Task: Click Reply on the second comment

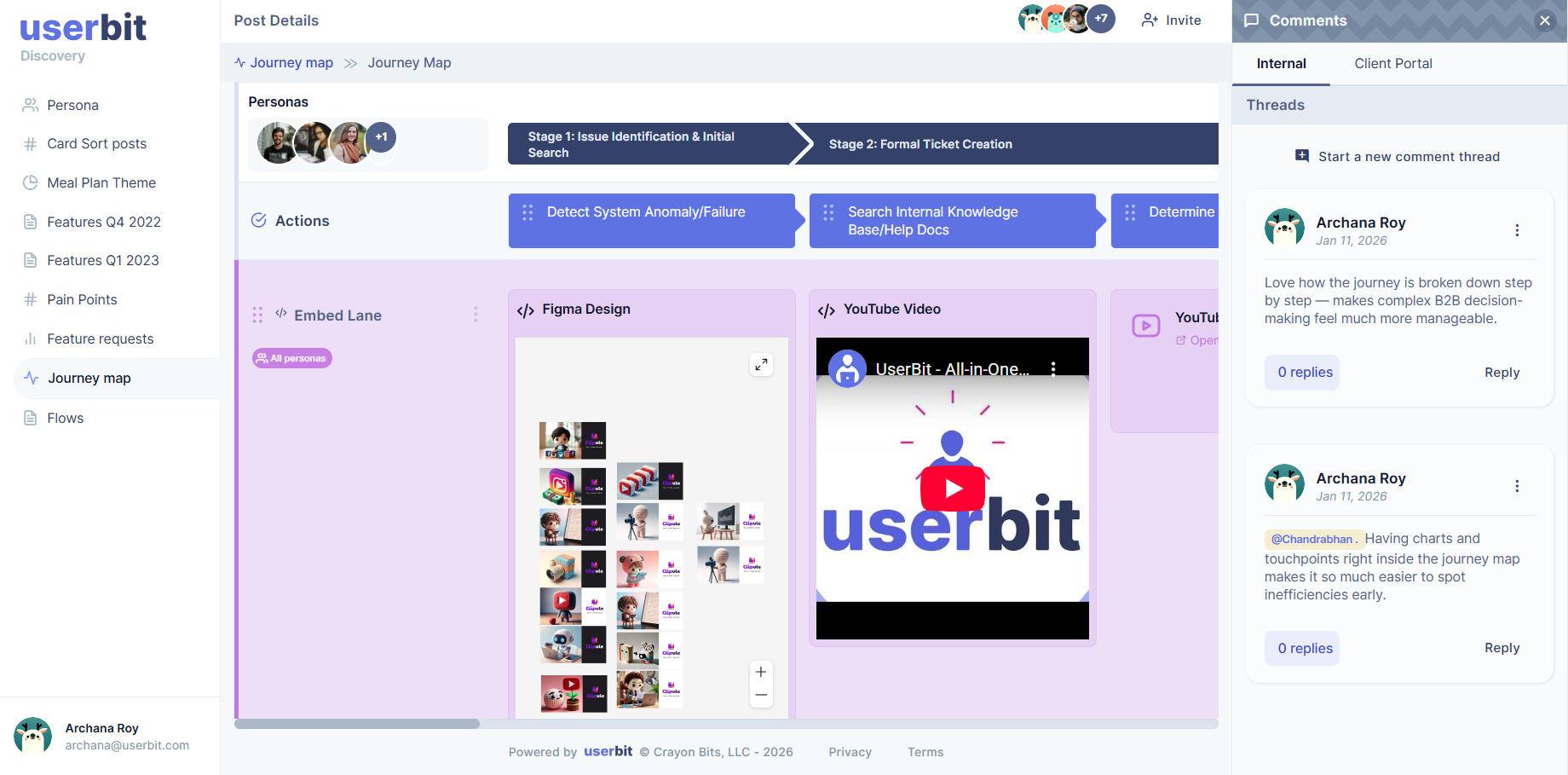Action: coord(1502,648)
